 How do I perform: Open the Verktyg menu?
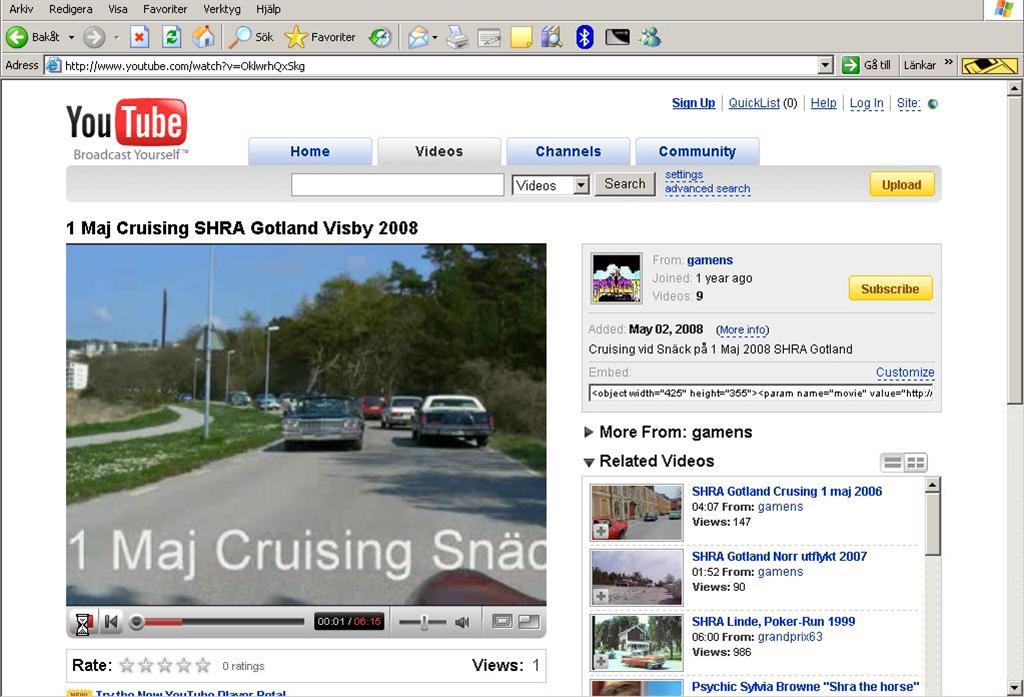(x=221, y=9)
